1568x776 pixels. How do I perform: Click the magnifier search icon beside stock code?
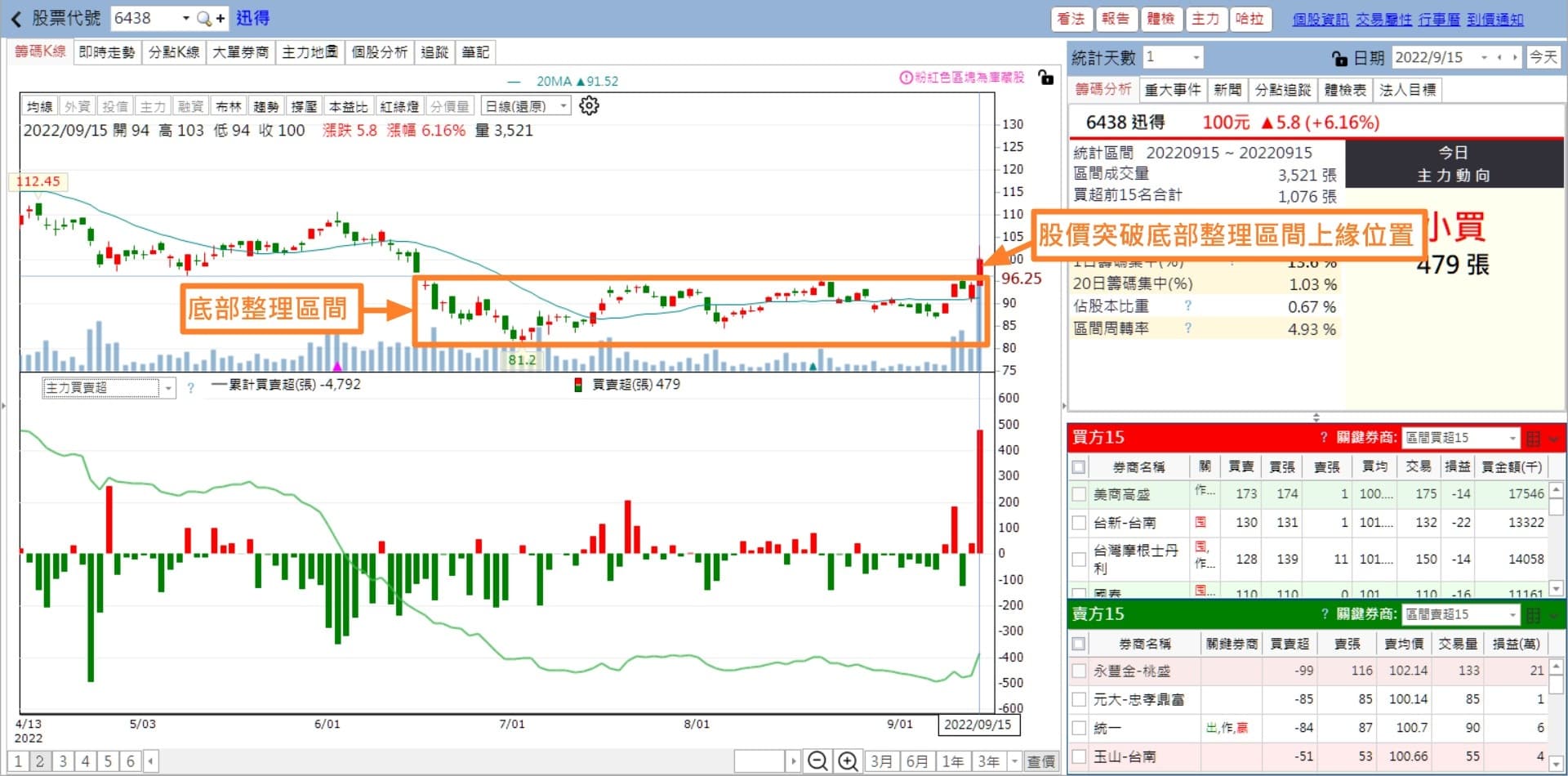click(x=204, y=18)
